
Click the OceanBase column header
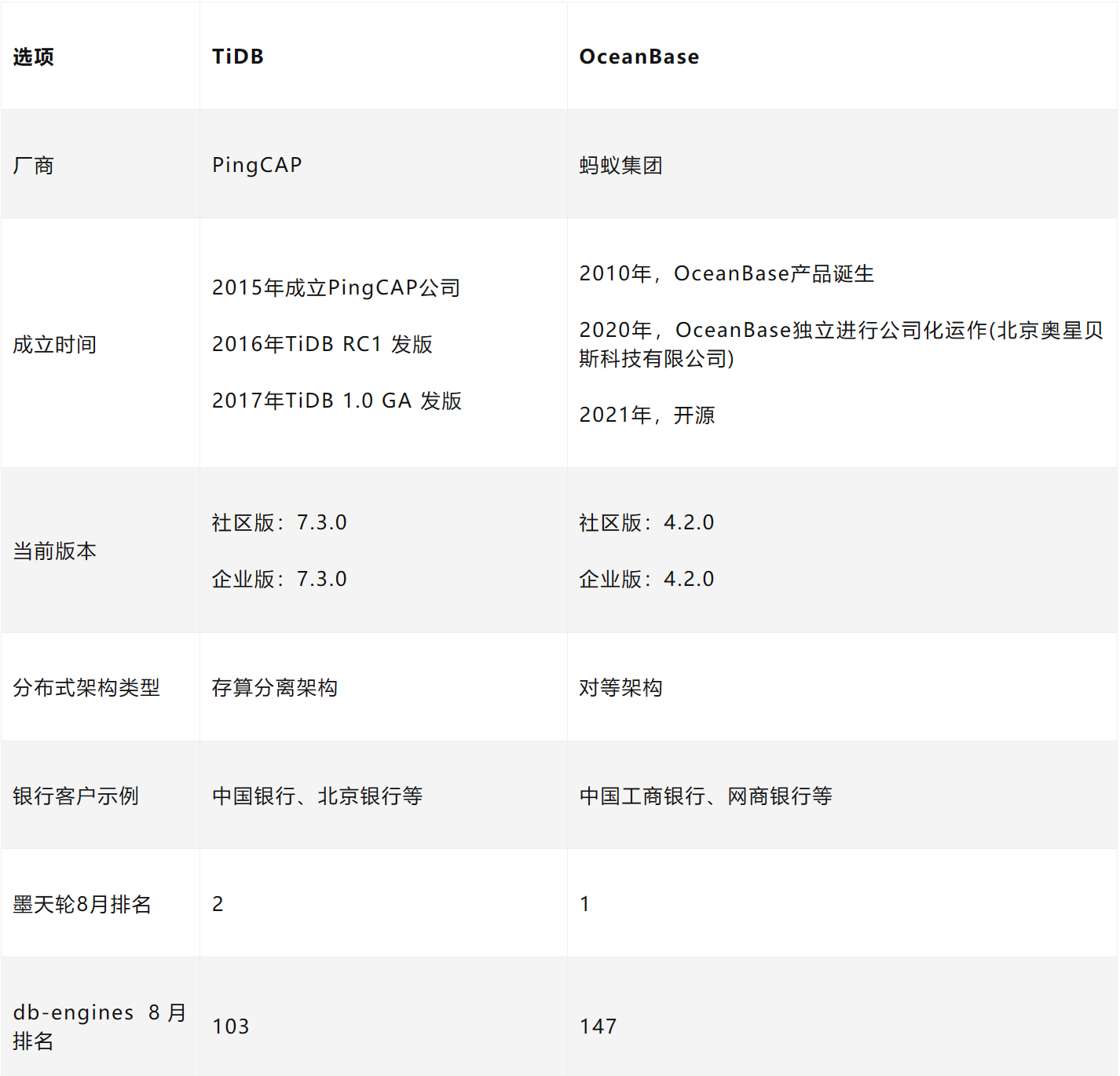coord(639,56)
